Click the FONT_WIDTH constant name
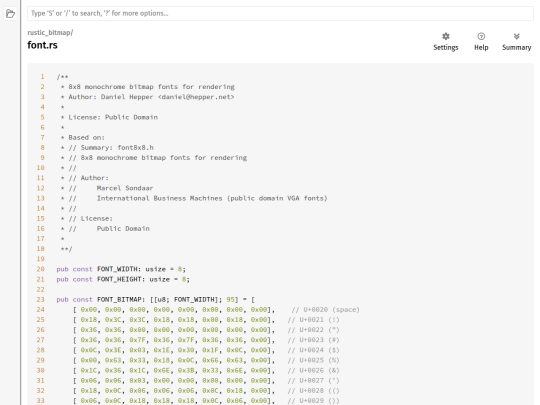This screenshot has width=540, height=405. coord(117,269)
